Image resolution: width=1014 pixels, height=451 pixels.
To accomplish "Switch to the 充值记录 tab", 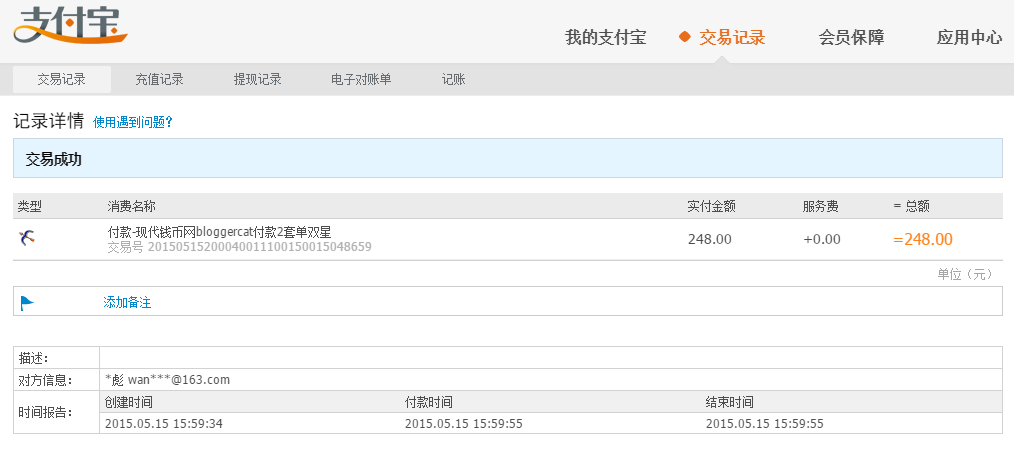I will point(159,80).
